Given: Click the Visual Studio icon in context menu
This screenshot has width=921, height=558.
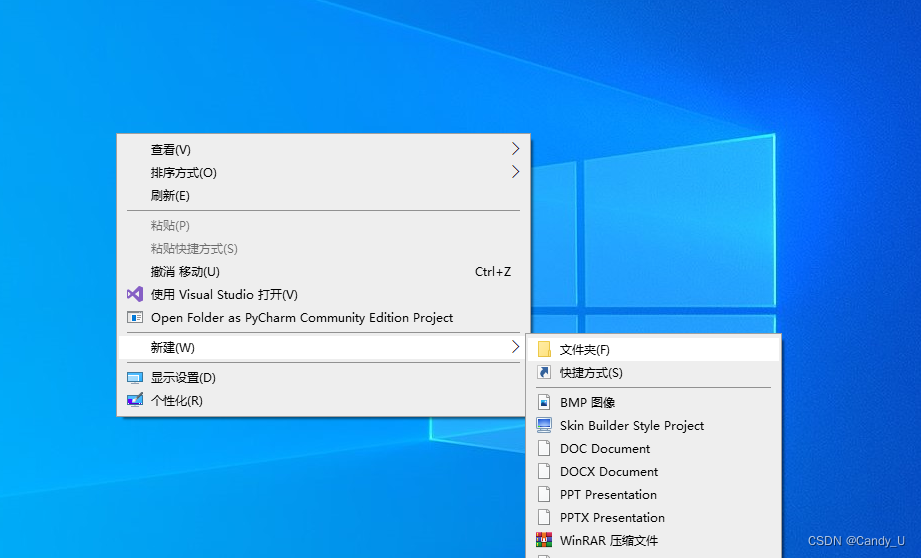Looking at the screenshot, I should 135,294.
